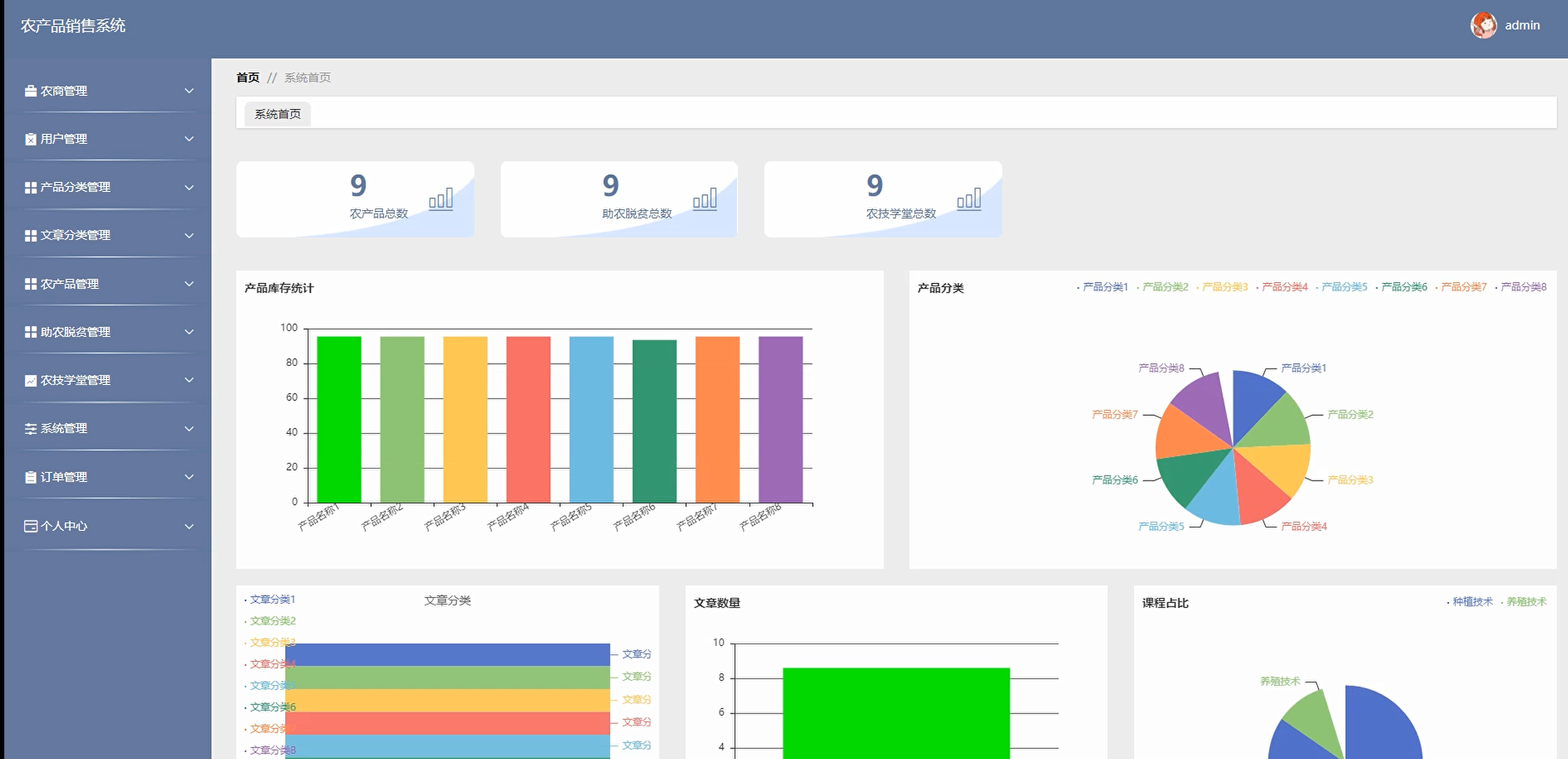The width and height of the screenshot is (1568, 759).
Task: Select the 系统首页 tab
Action: [278, 114]
